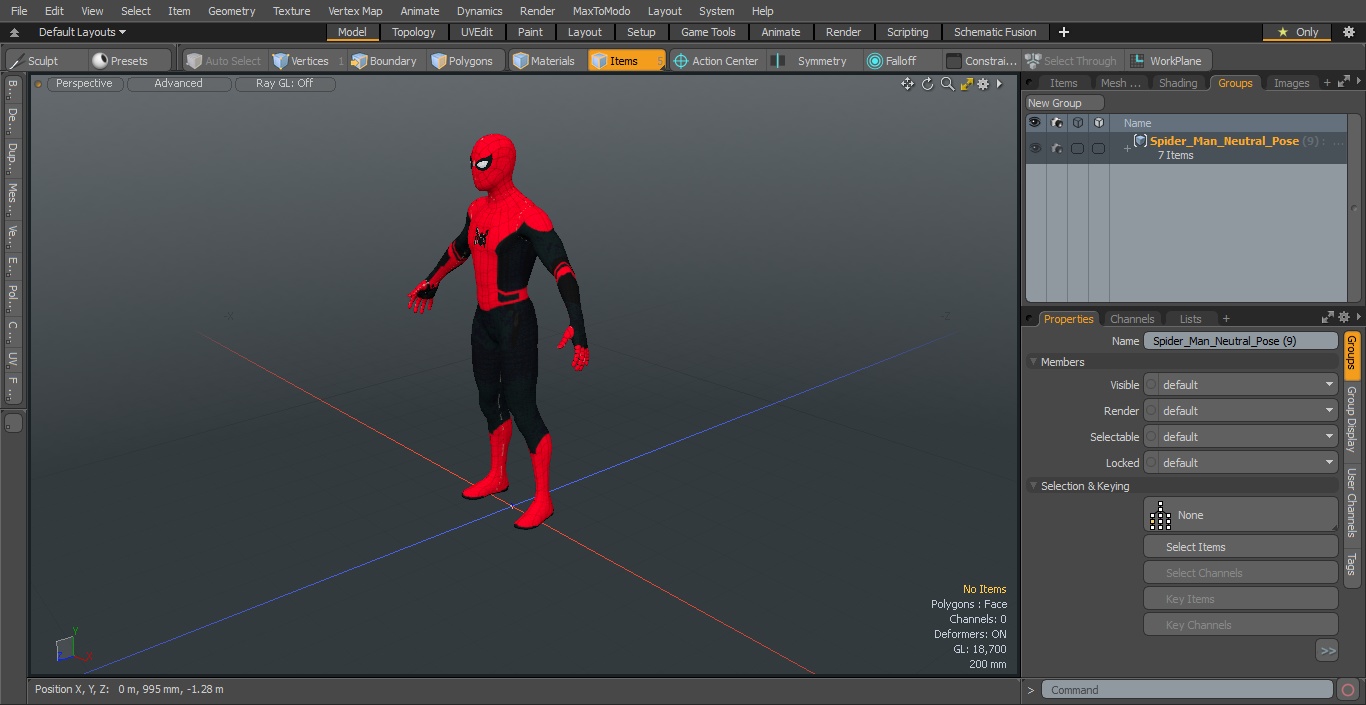The height and width of the screenshot is (705, 1366).
Task: Select the Sculpt tool in toolbar
Action: click(x=35, y=61)
